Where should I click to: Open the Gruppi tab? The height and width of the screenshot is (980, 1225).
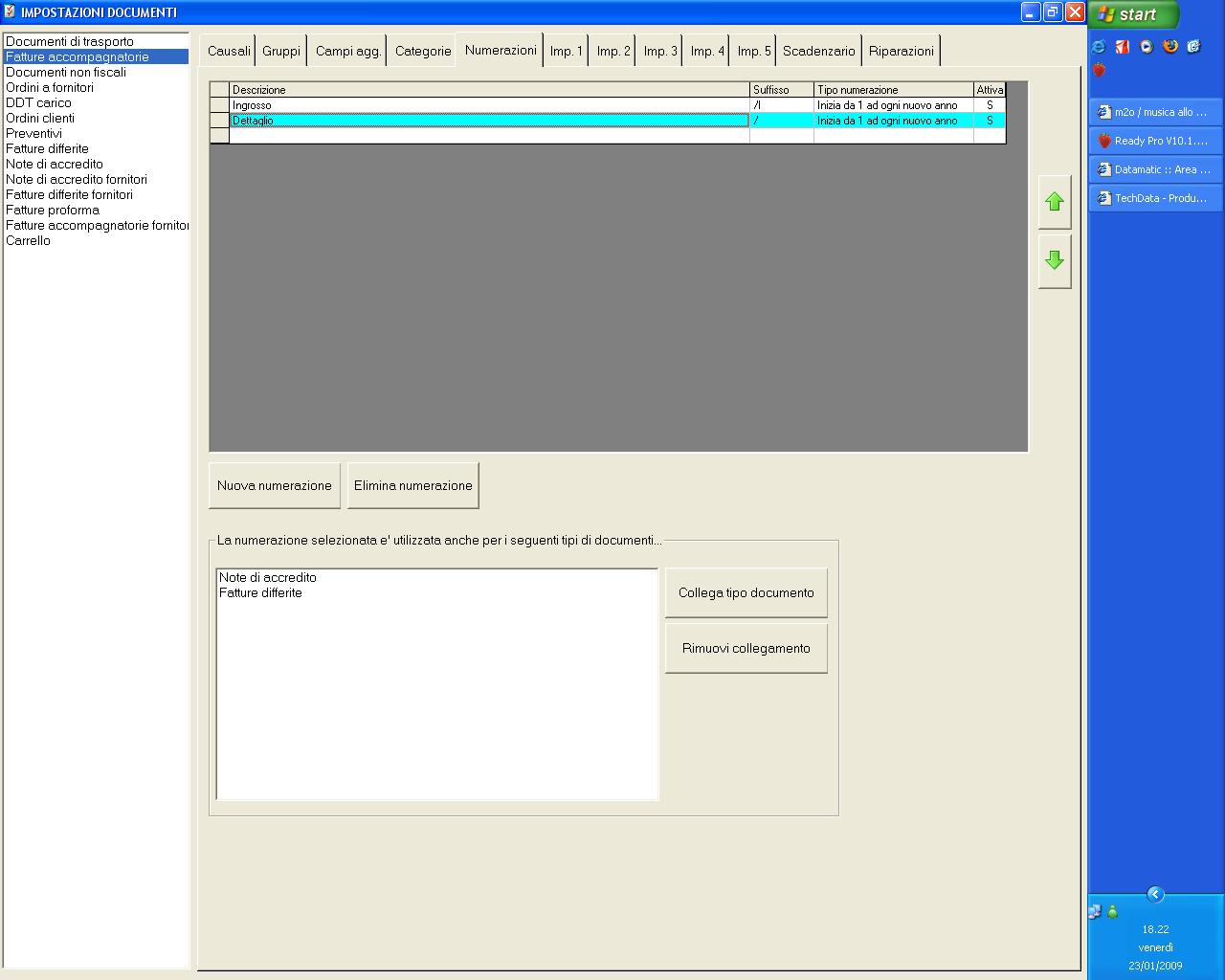click(x=281, y=51)
